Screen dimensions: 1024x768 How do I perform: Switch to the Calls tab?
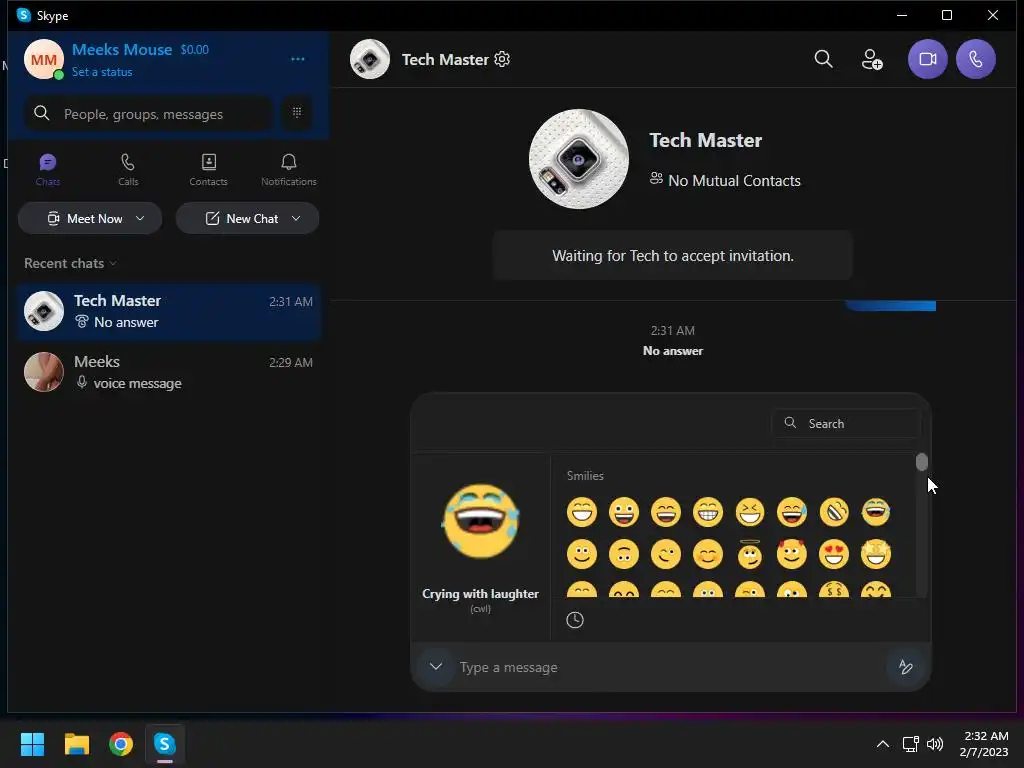(x=128, y=170)
